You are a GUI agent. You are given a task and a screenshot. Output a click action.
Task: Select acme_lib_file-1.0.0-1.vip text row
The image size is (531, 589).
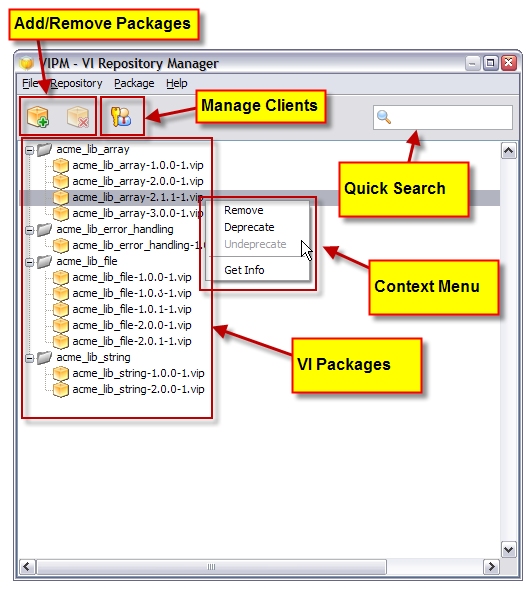tap(132, 278)
